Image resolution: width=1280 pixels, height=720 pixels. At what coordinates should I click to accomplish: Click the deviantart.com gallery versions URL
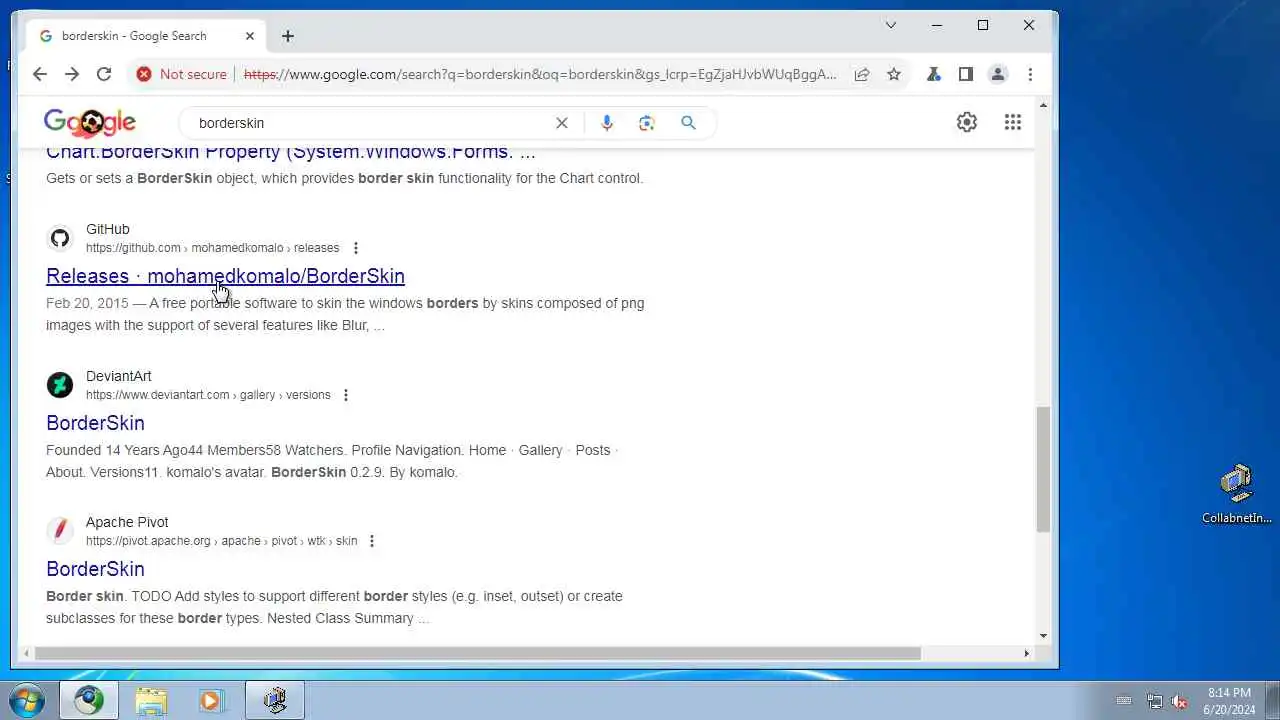[208, 395]
